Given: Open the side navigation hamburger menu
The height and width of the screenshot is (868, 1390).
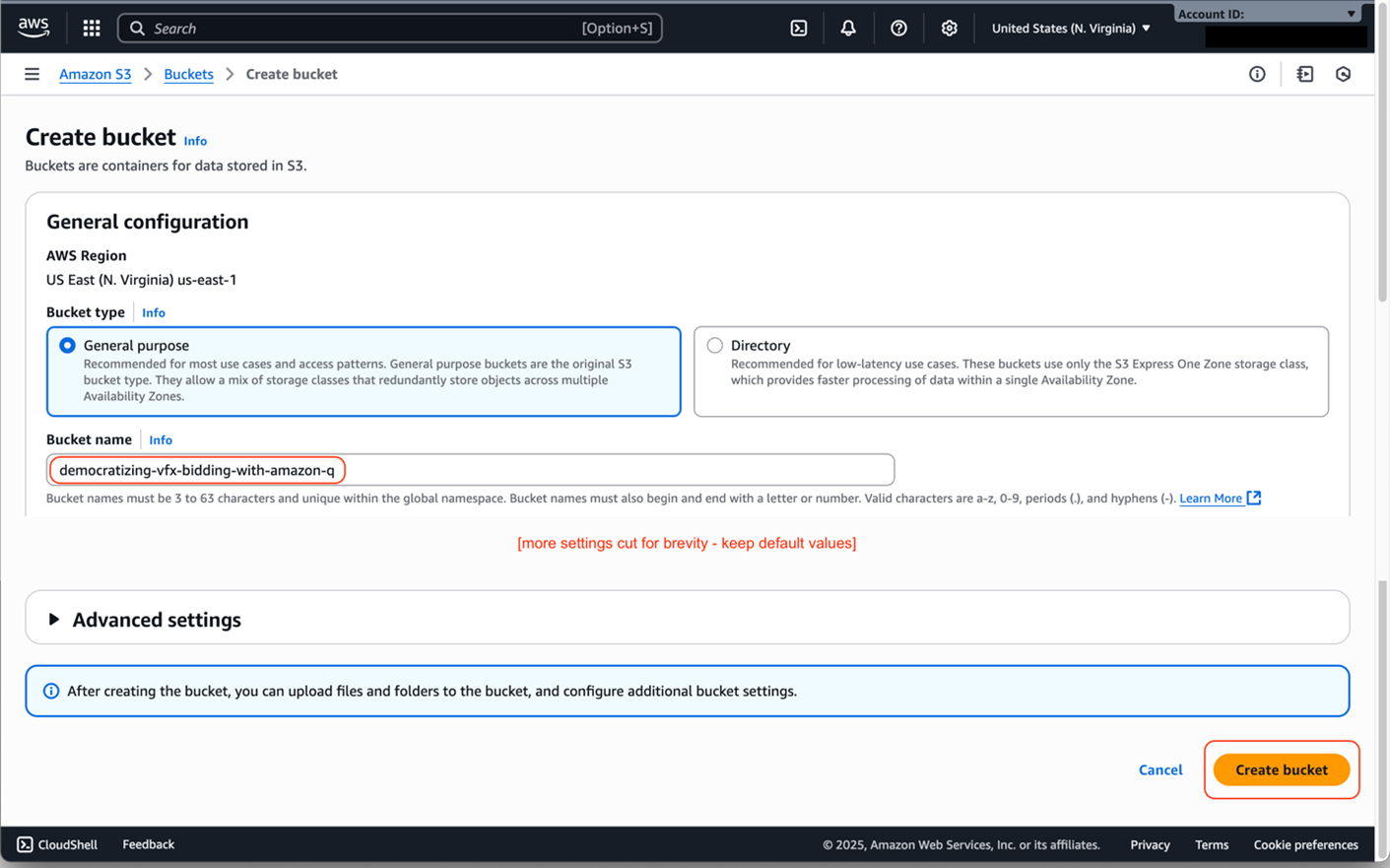Looking at the screenshot, I should pyautogui.click(x=33, y=74).
